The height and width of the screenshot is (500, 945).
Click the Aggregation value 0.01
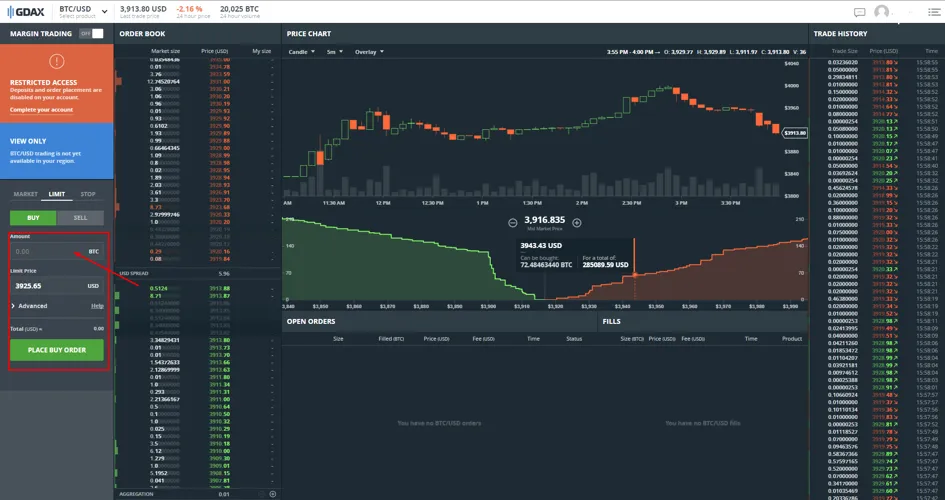pyautogui.click(x=224, y=494)
